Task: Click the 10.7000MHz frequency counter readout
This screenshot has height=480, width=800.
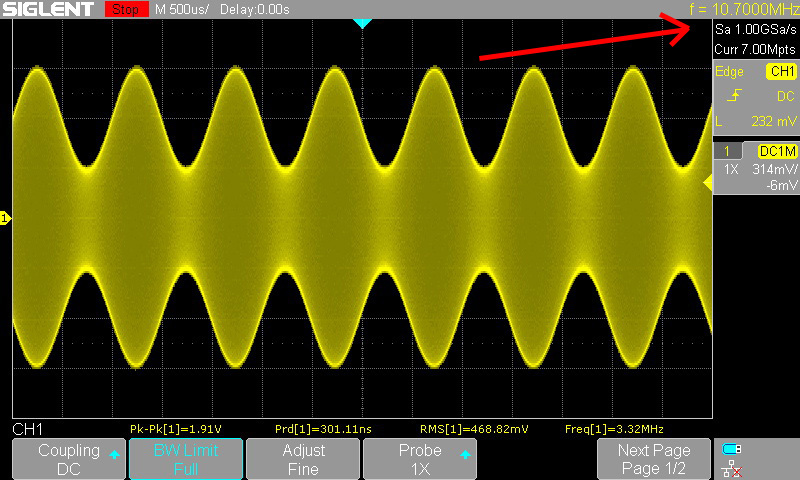Action: [x=744, y=9]
